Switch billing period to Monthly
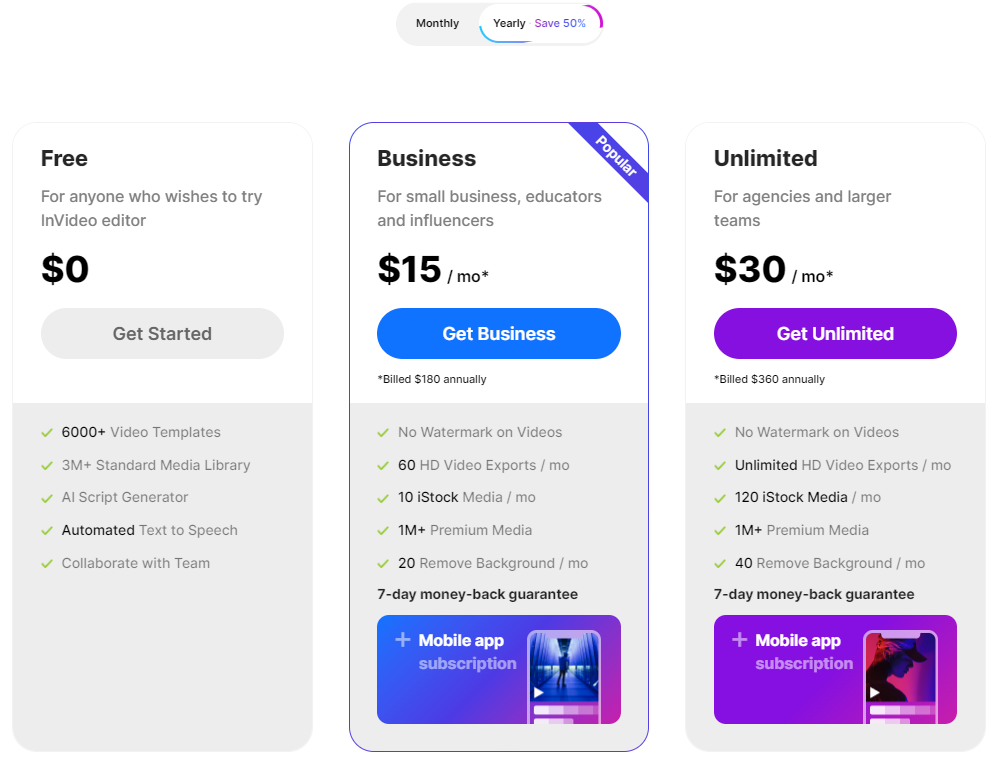This screenshot has height=763, width=1003. (x=438, y=23)
